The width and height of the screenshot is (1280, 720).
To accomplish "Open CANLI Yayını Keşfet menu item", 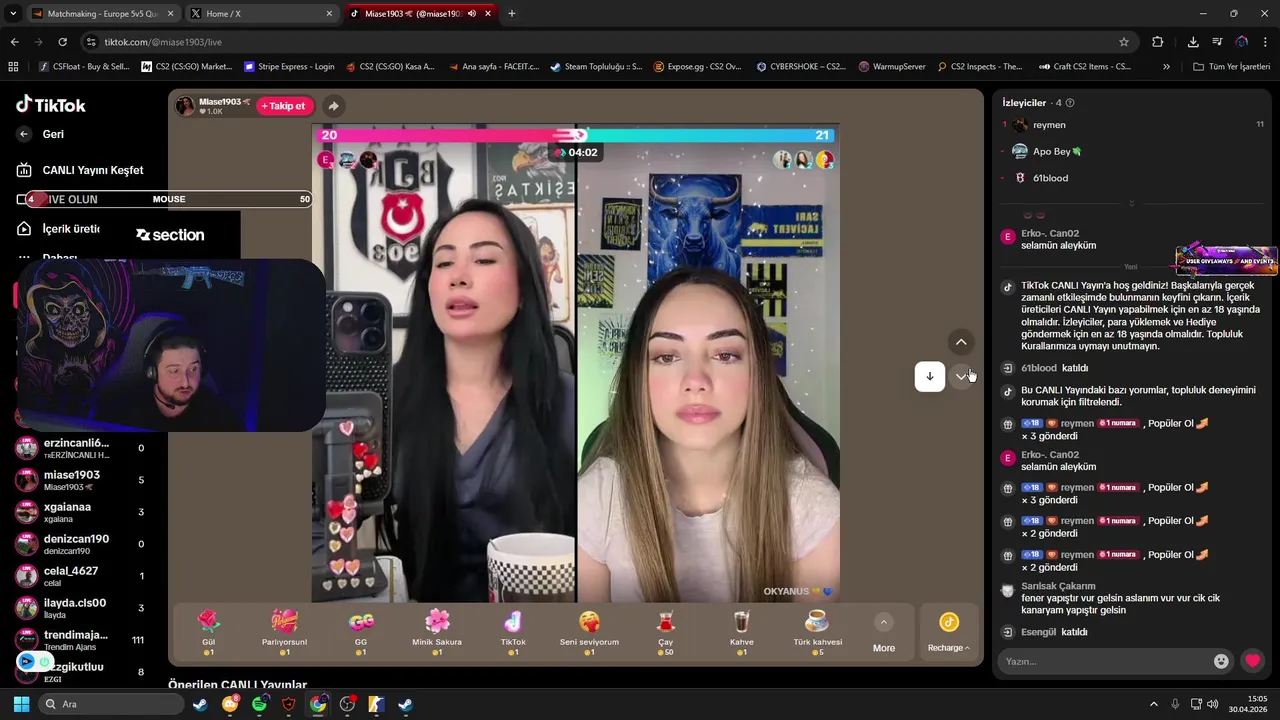I will 80,170.
